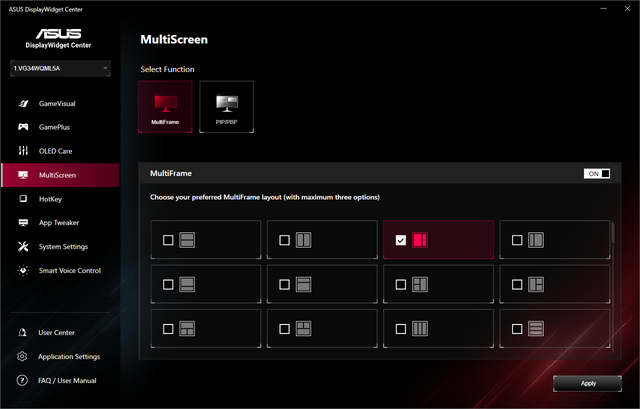The height and width of the screenshot is (409, 640).
Task: Click the narrow-left wide-right layout icon
Action: (536, 240)
